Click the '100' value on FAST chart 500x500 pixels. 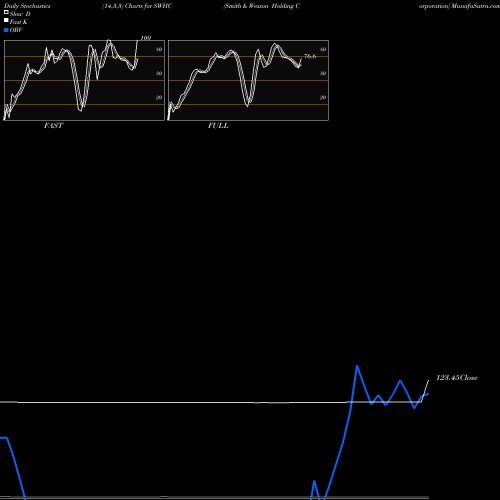click(146, 38)
